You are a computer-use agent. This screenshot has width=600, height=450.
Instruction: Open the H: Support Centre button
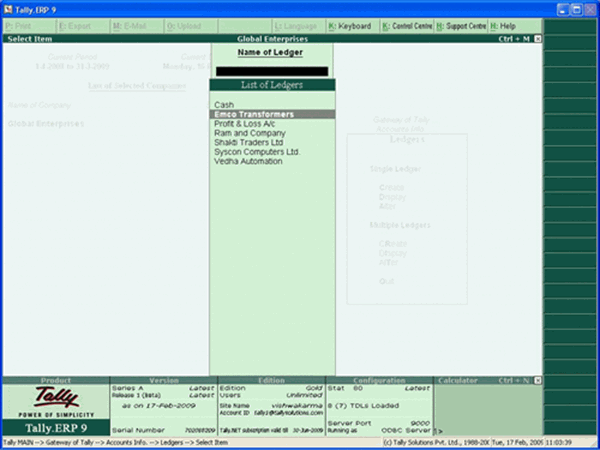point(461,26)
